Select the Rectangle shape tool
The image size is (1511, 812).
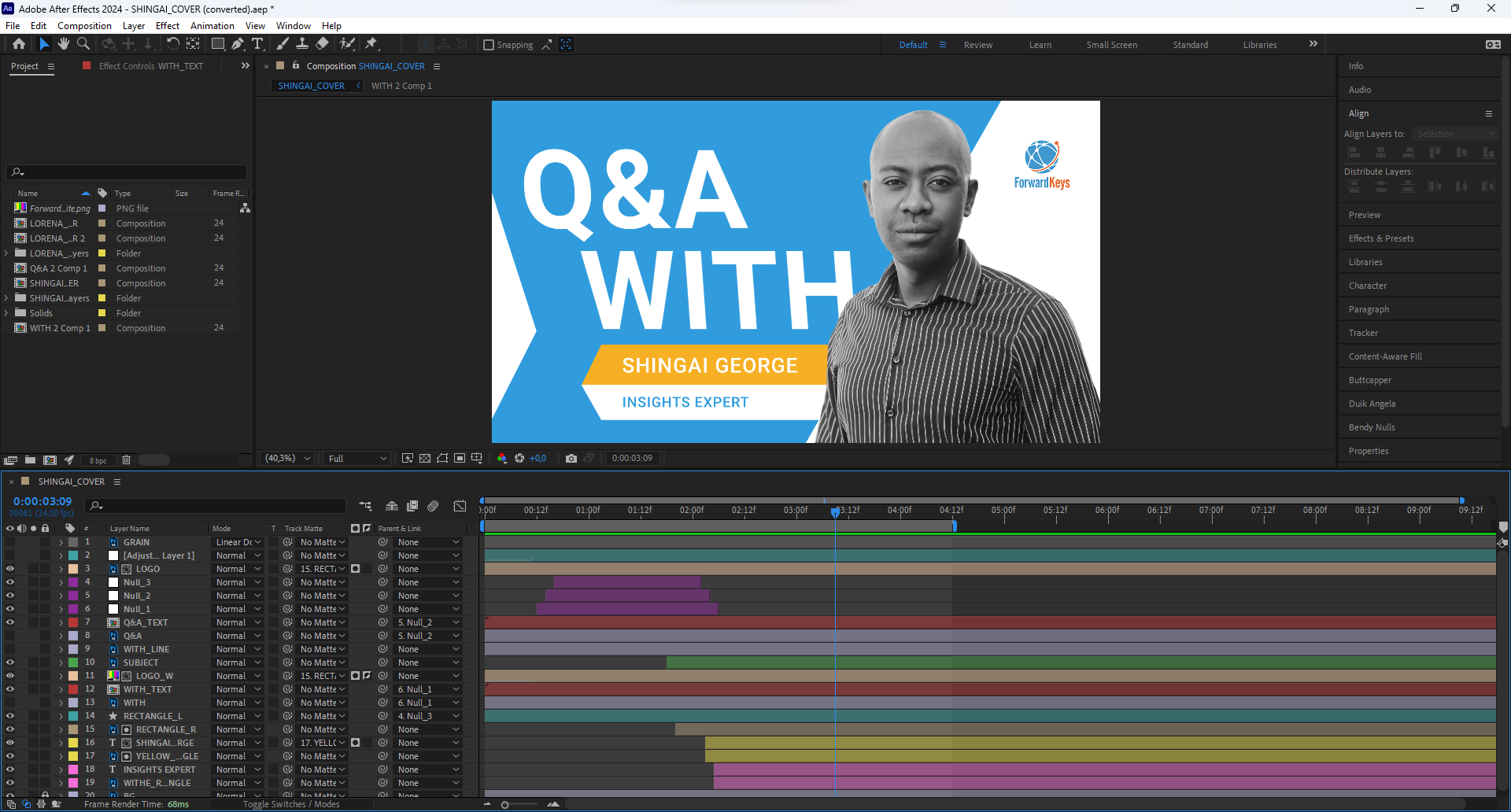(218, 44)
